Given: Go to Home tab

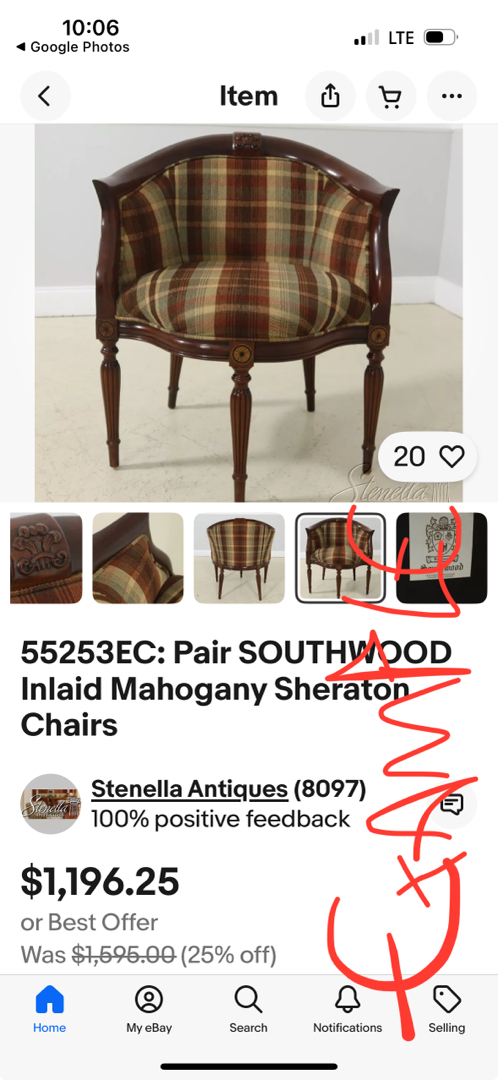Looking at the screenshot, I should 50,1010.
